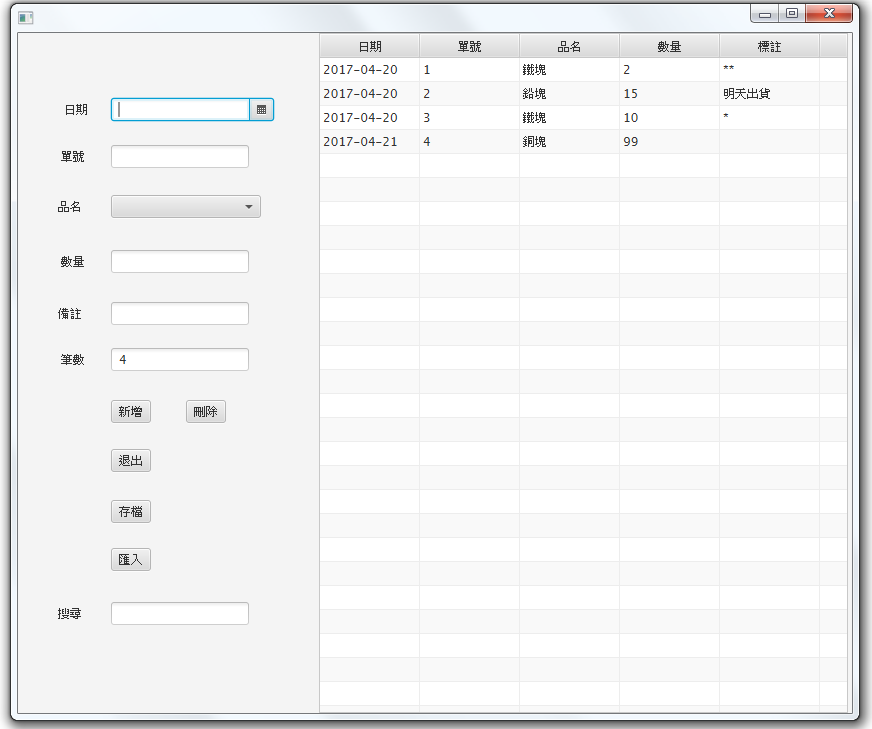Click the 存檔 save button
This screenshot has height=729, width=872.
tap(130, 511)
